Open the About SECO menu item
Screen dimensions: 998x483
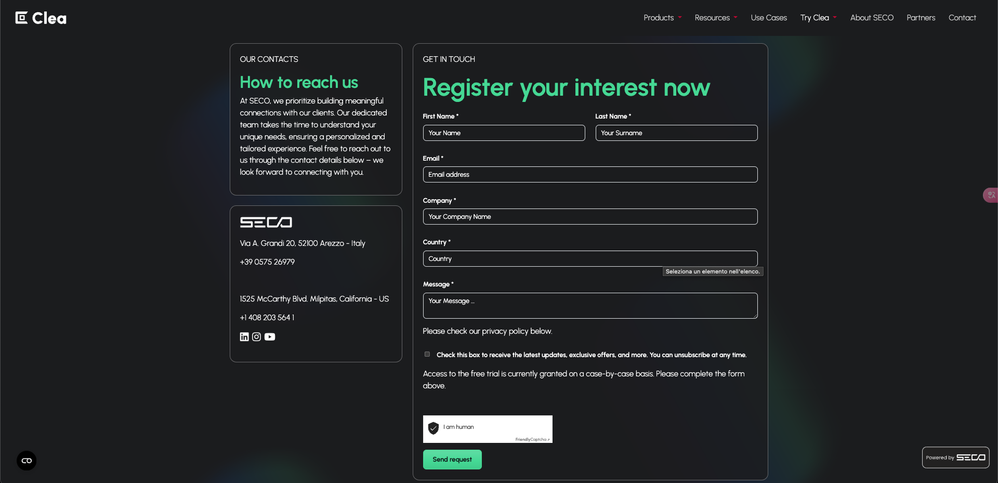point(872,18)
